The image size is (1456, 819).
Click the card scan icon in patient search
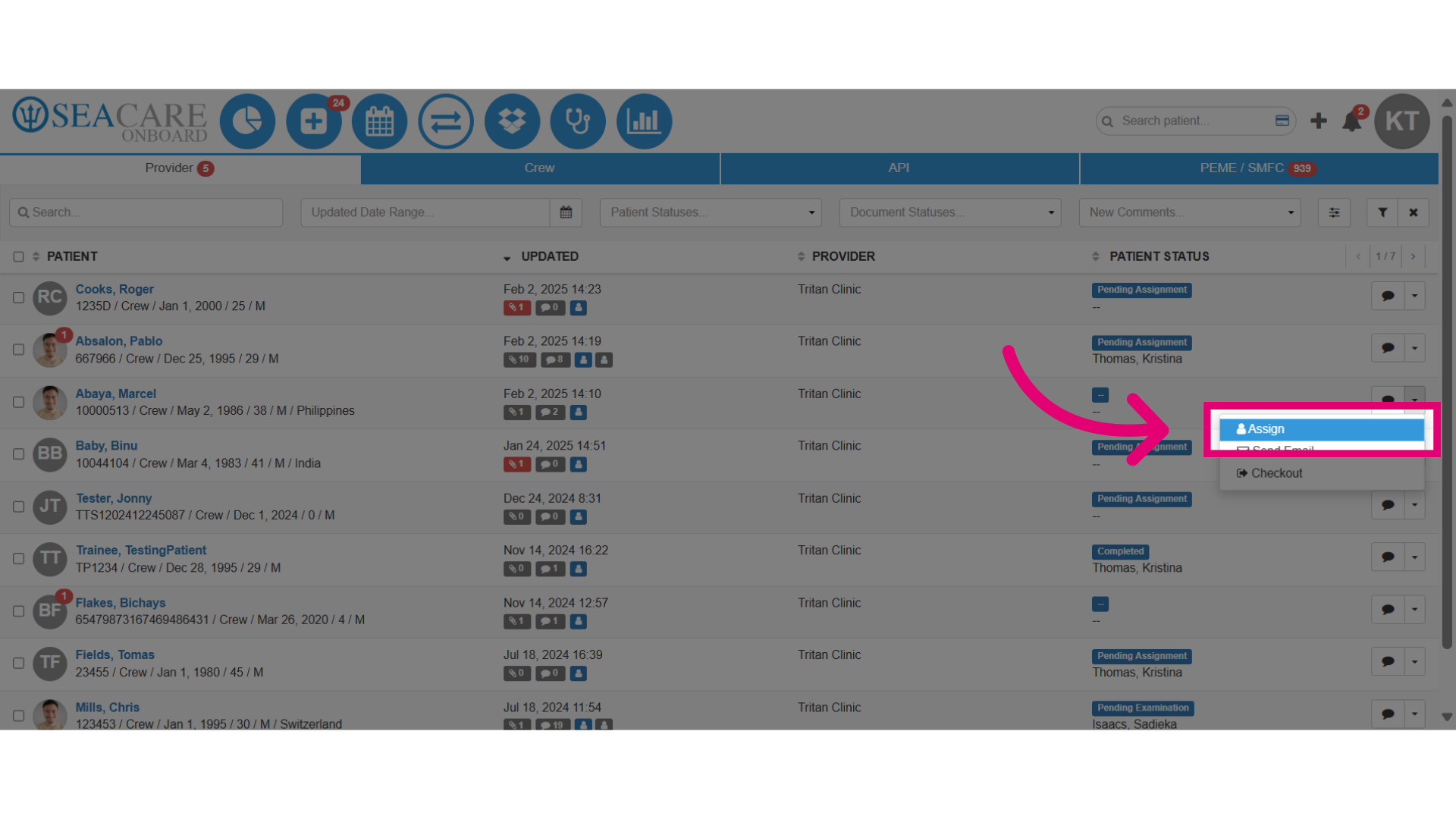(1282, 121)
